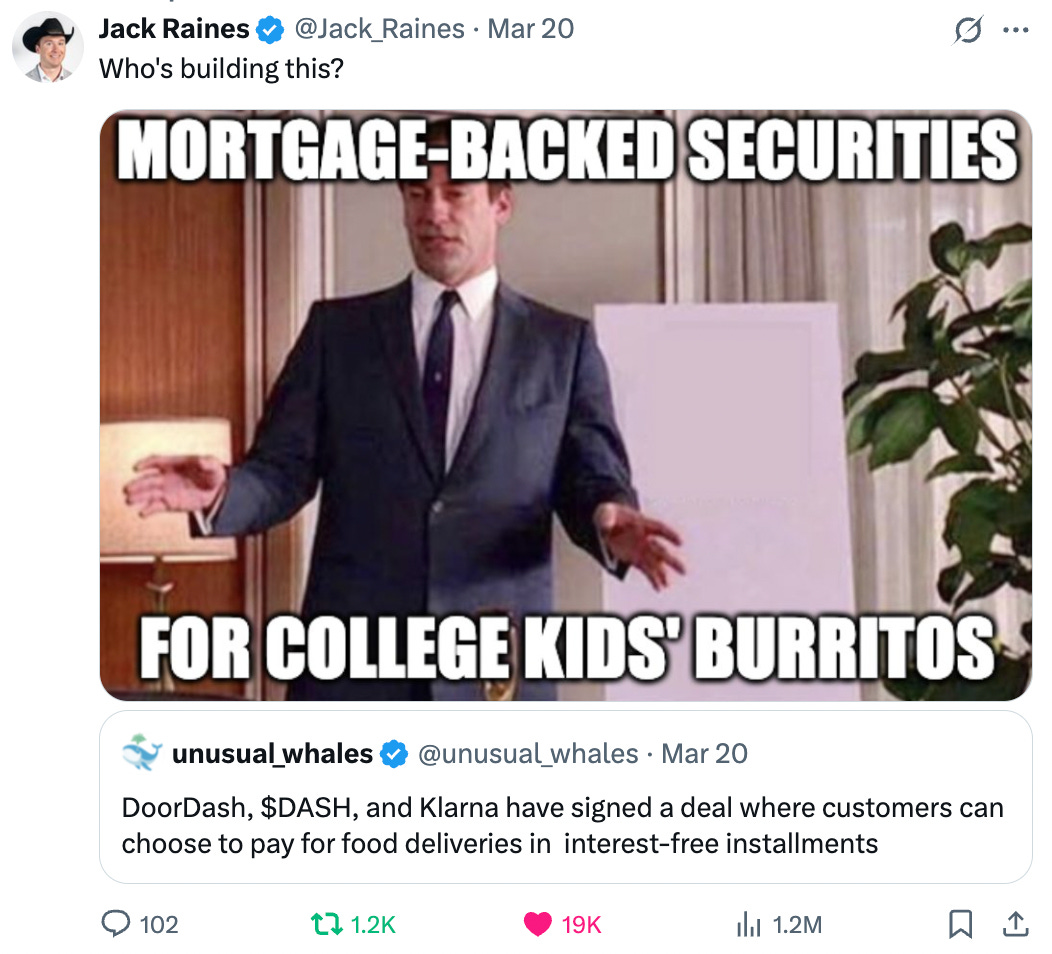
Task: Click unusual_whales' blue verified badge
Action: (x=394, y=754)
